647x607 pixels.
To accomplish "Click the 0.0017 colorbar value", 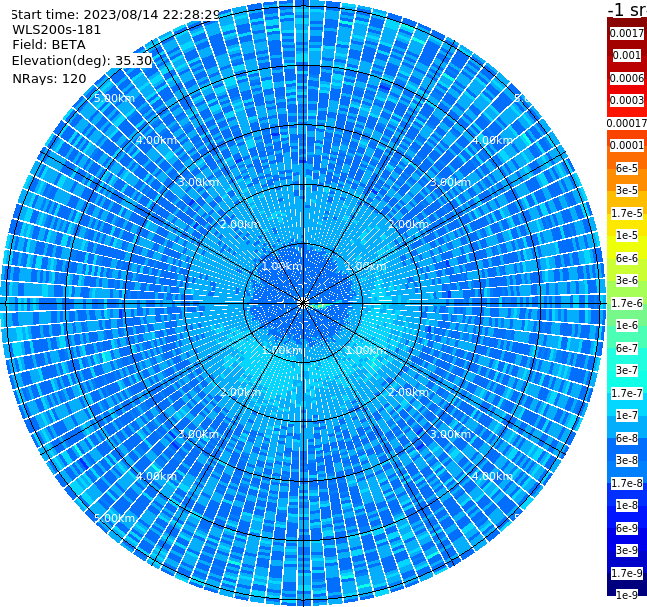I will [x=627, y=33].
